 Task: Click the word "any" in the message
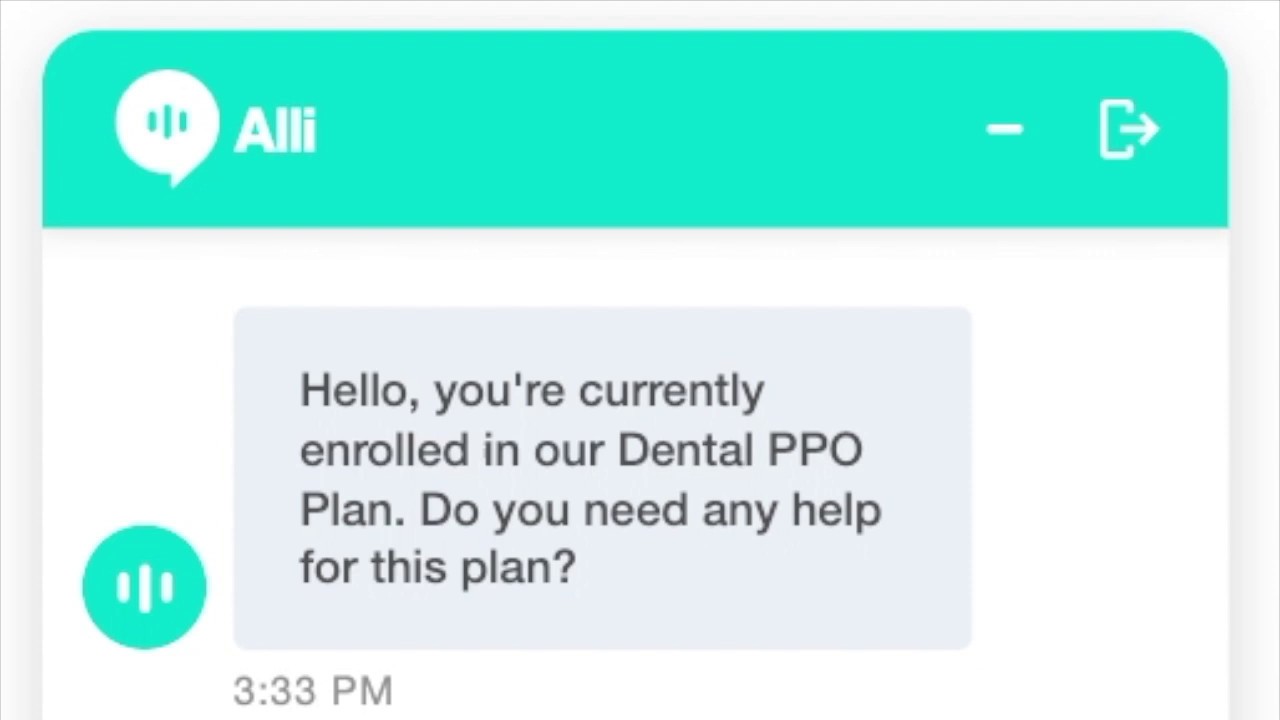coord(740,512)
